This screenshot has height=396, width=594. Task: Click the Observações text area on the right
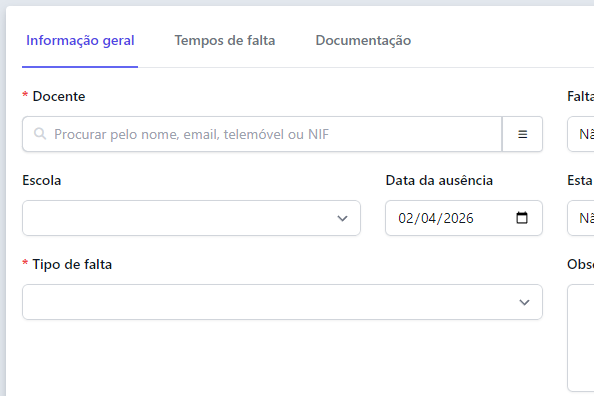click(580, 338)
